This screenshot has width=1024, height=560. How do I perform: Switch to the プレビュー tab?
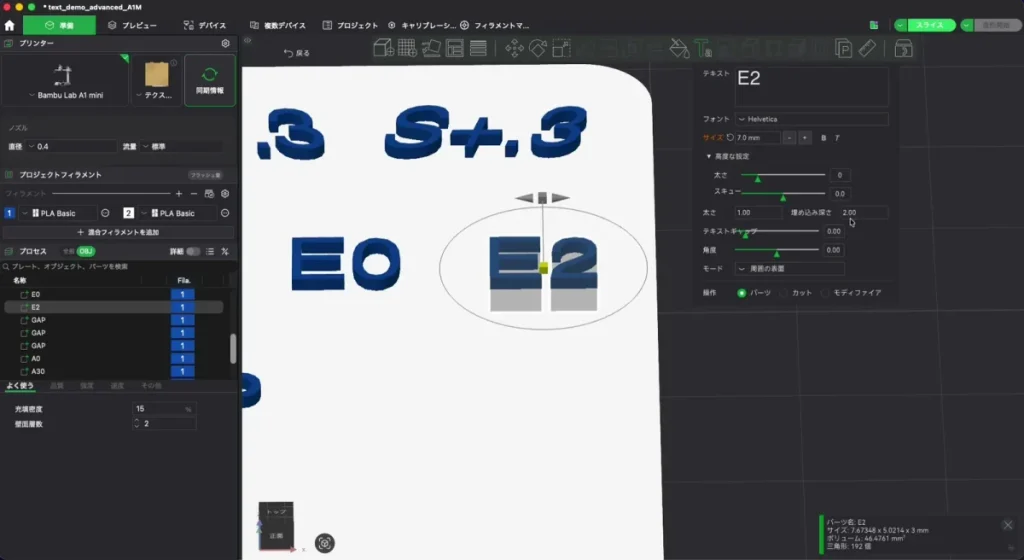(133, 25)
